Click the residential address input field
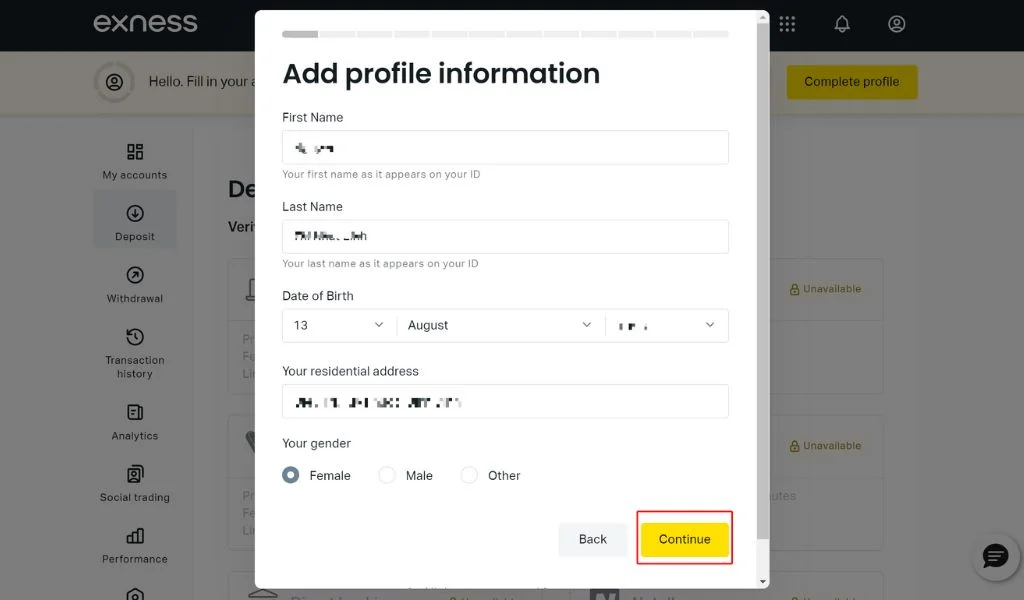 click(x=504, y=401)
